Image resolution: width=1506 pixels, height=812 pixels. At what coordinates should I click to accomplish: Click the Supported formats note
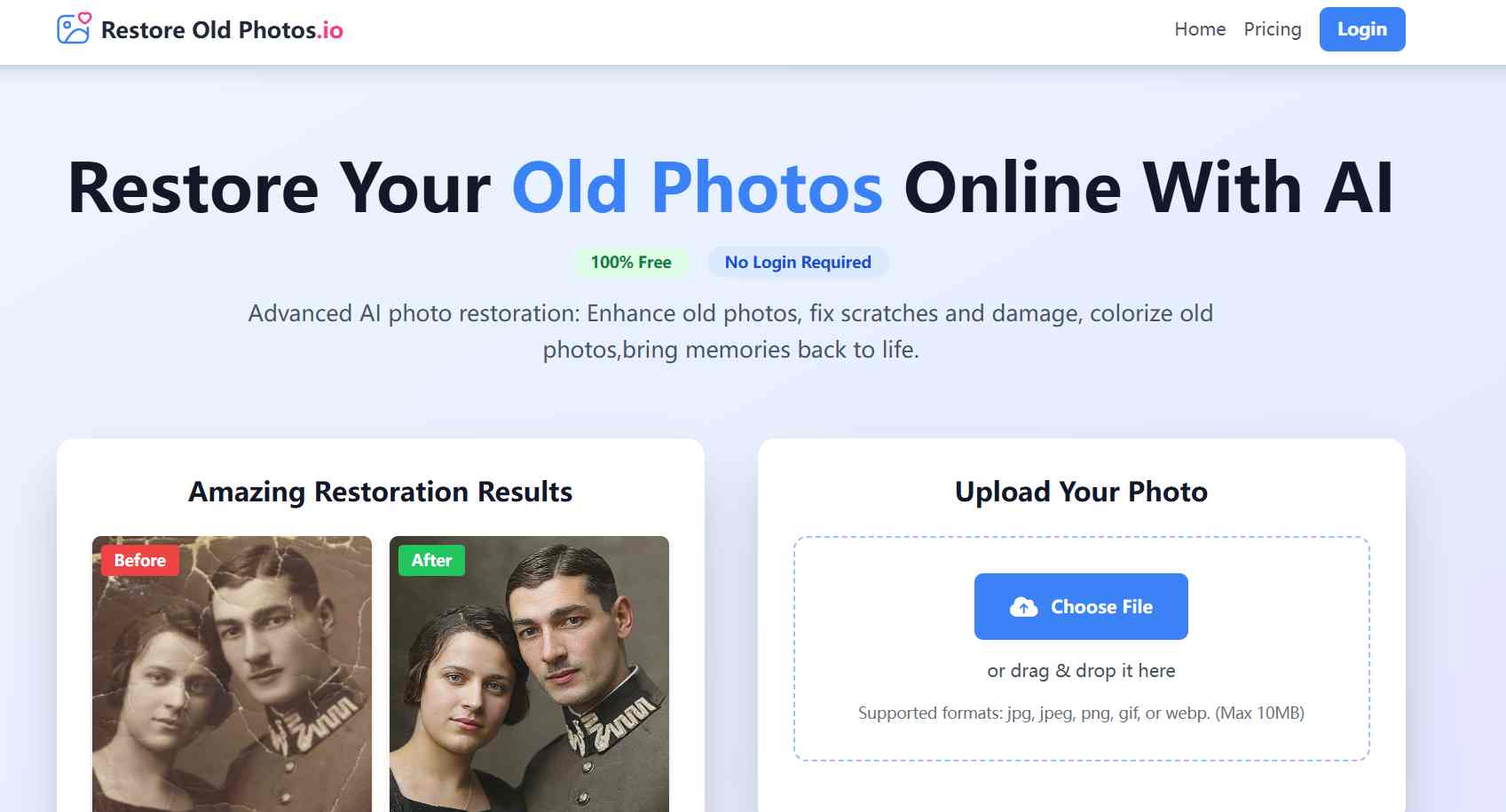pos(1081,713)
